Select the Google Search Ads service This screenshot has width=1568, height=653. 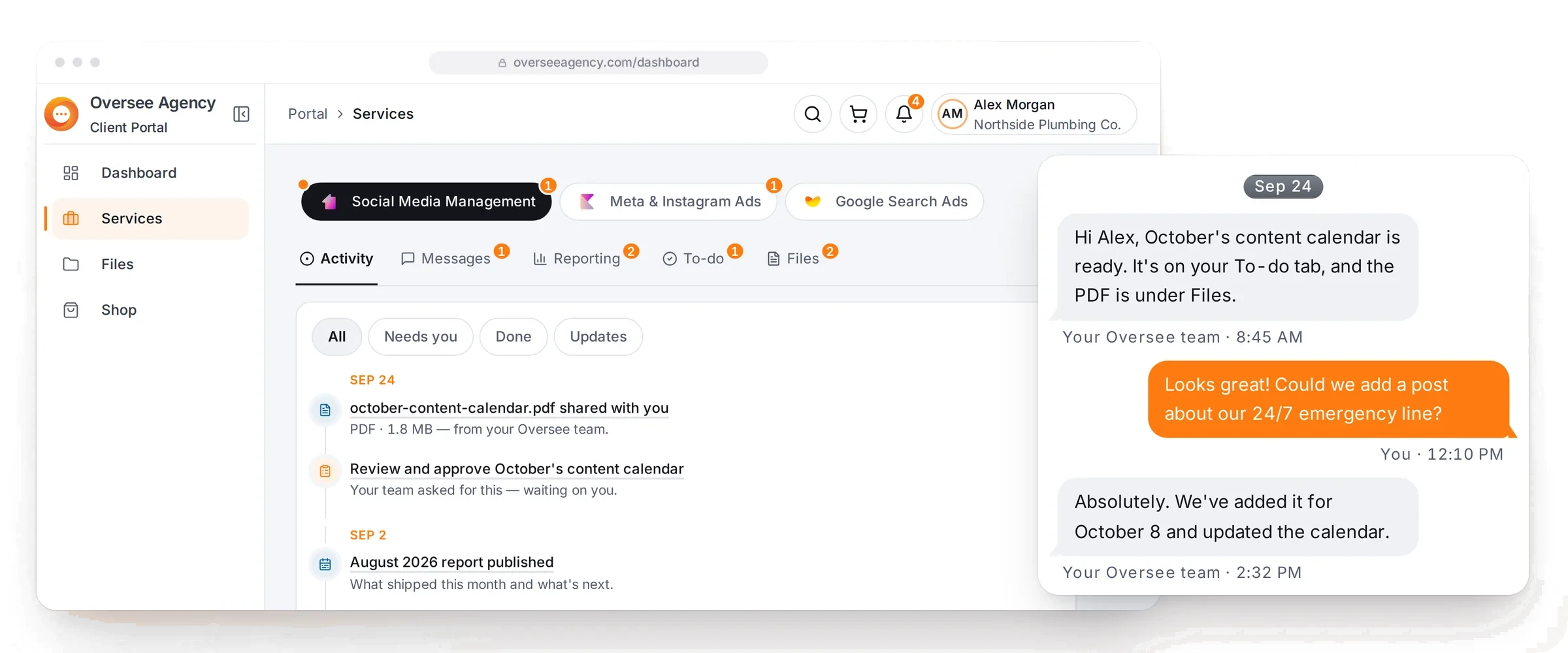point(885,202)
